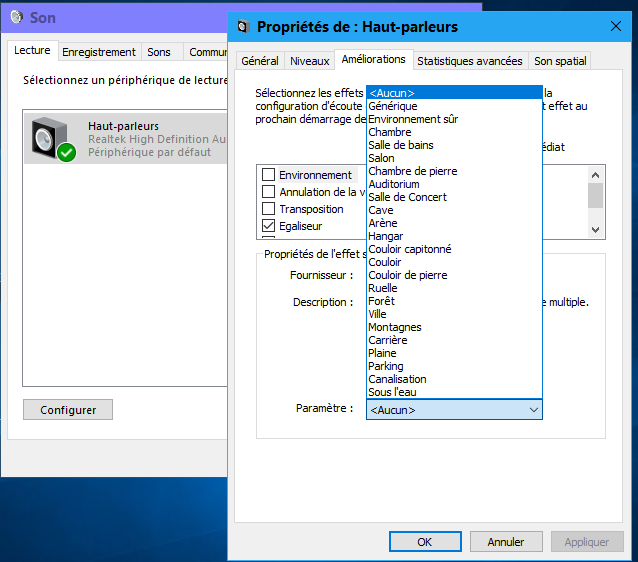Close the Propriétés de Haut-parleurs dialog
Image resolution: width=638 pixels, height=562 pixels.
tap(614, 27)
